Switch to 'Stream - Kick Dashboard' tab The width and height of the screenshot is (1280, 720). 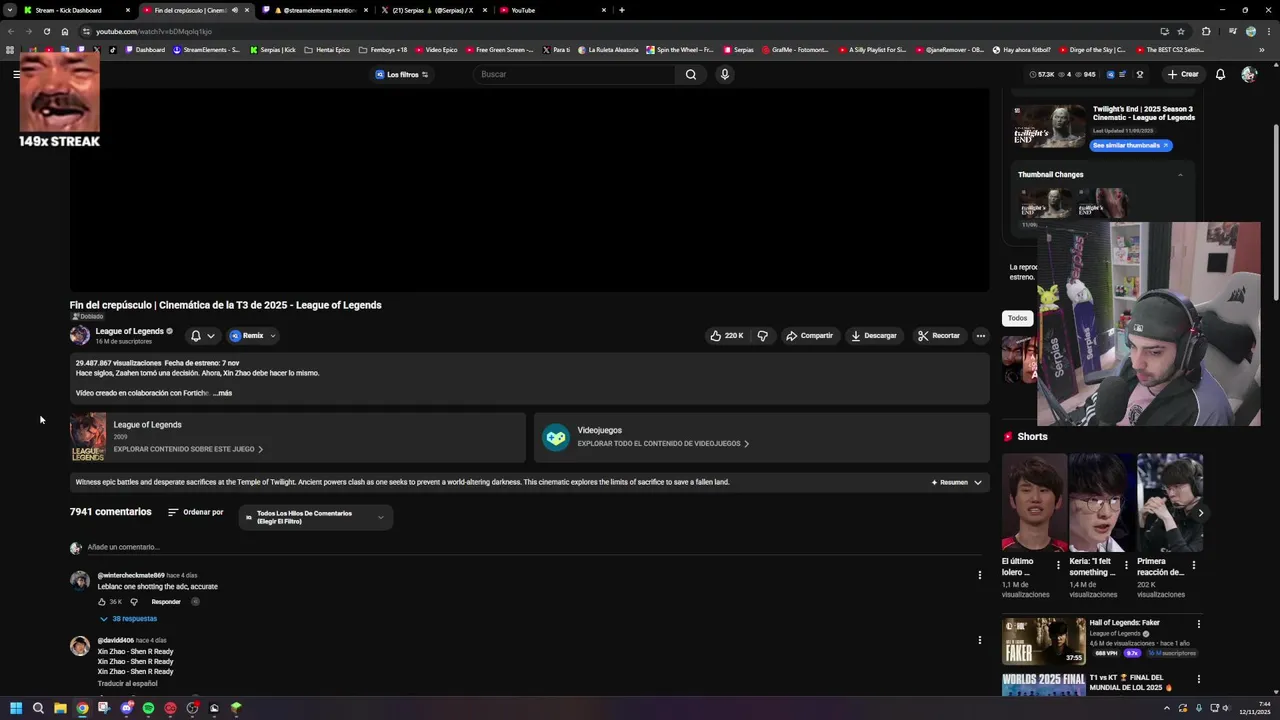pyautogui.click(x=78, y=10)
